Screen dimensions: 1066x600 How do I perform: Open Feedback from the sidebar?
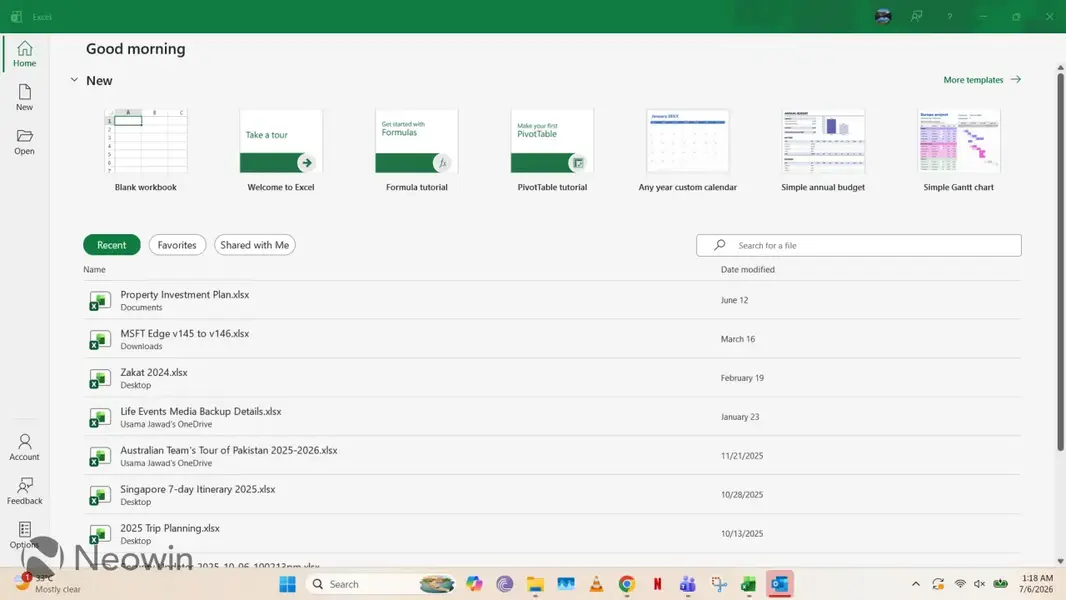pyautogui.click(x=24, y=491)
